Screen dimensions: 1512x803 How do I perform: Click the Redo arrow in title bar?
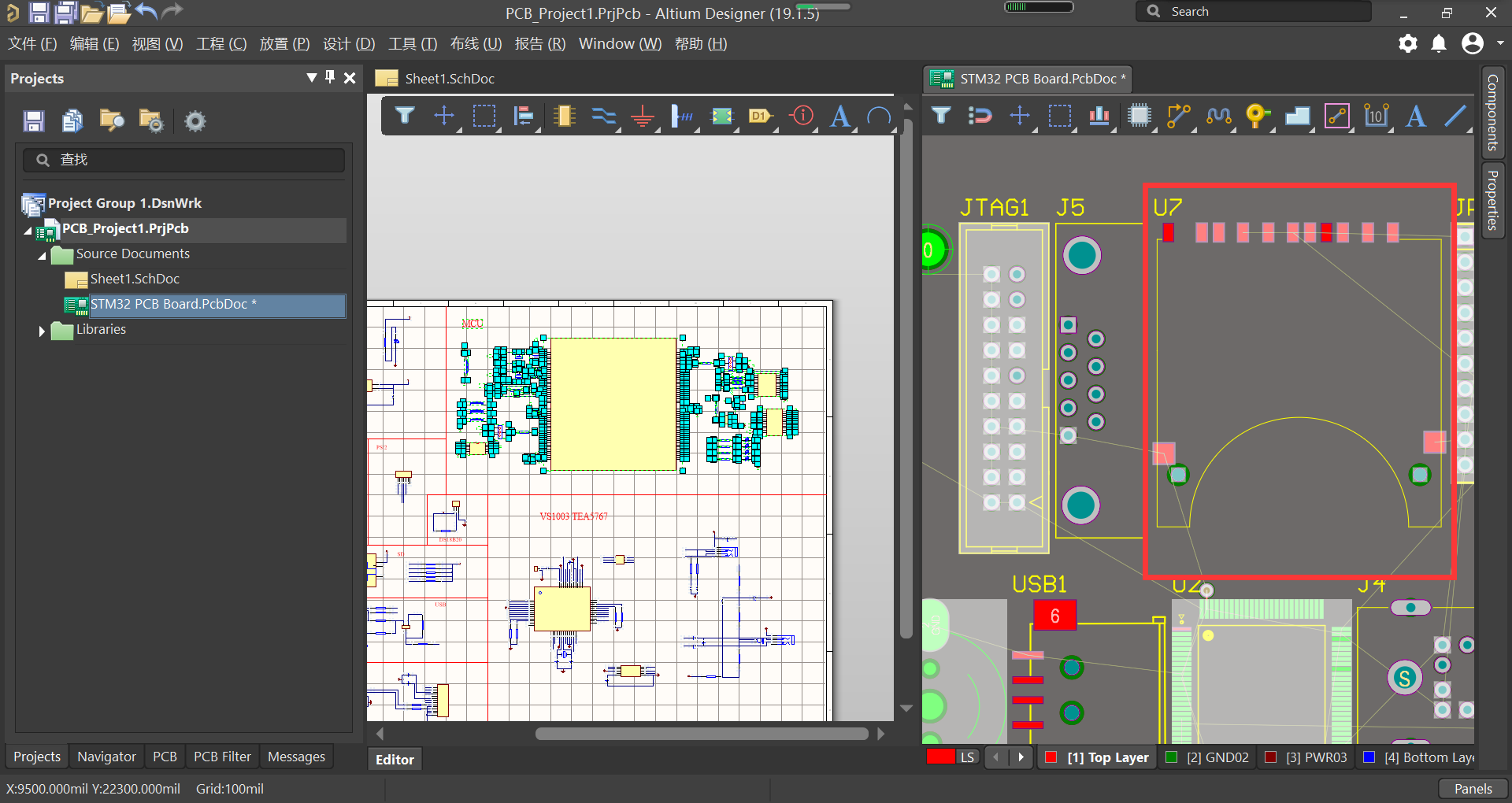point(172,11)
